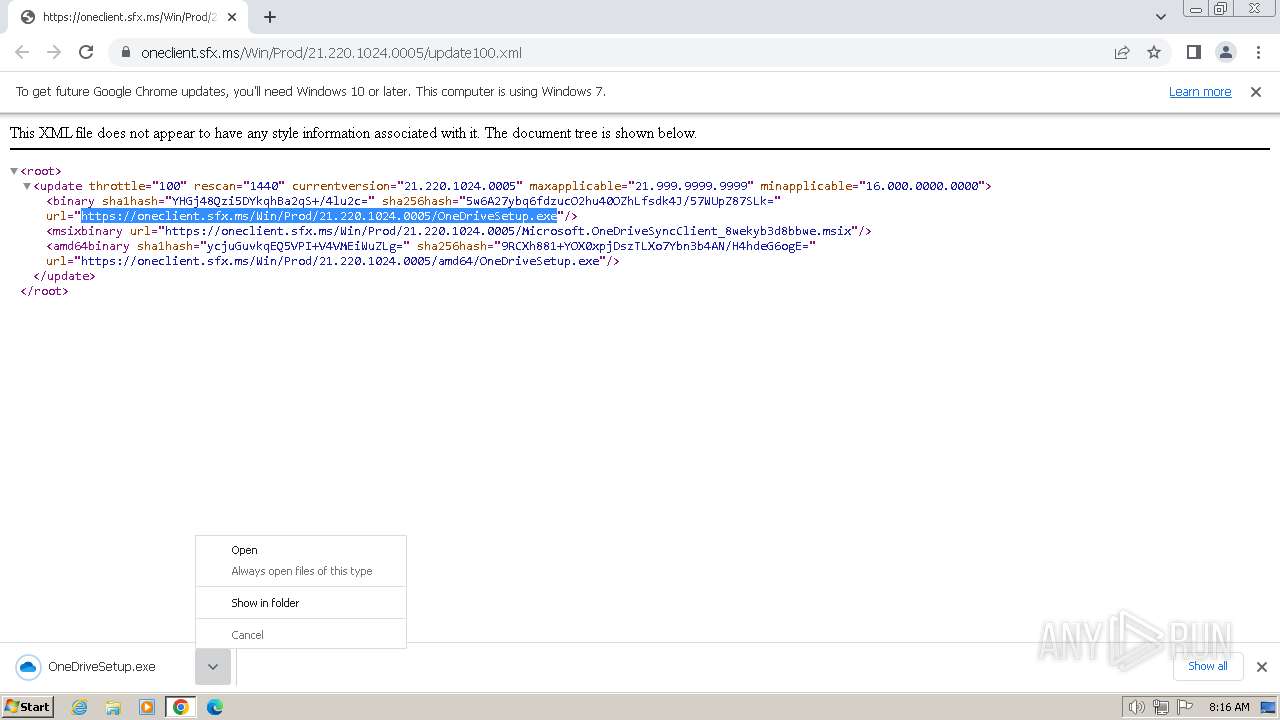Collapse the update XML node
The height and width of the screenshot is (720, 1280).
coord(27,186)
